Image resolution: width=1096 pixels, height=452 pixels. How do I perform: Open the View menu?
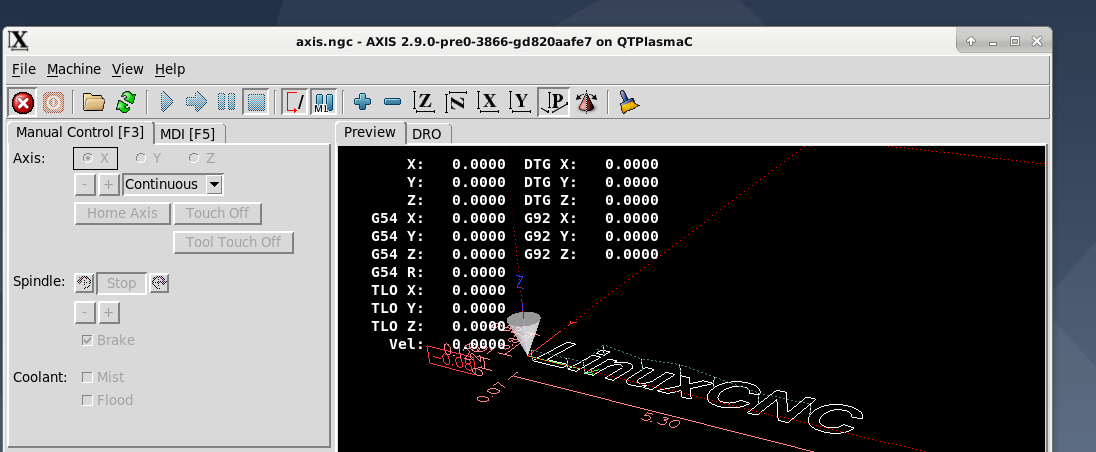(128, 69)
